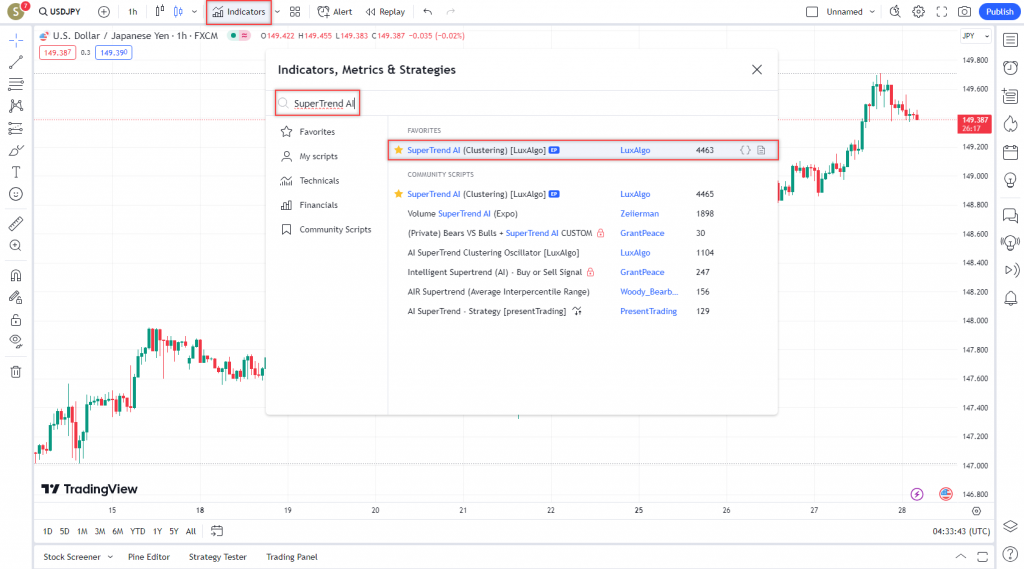
Task: Create a new Alert
Action: point(334,12)
